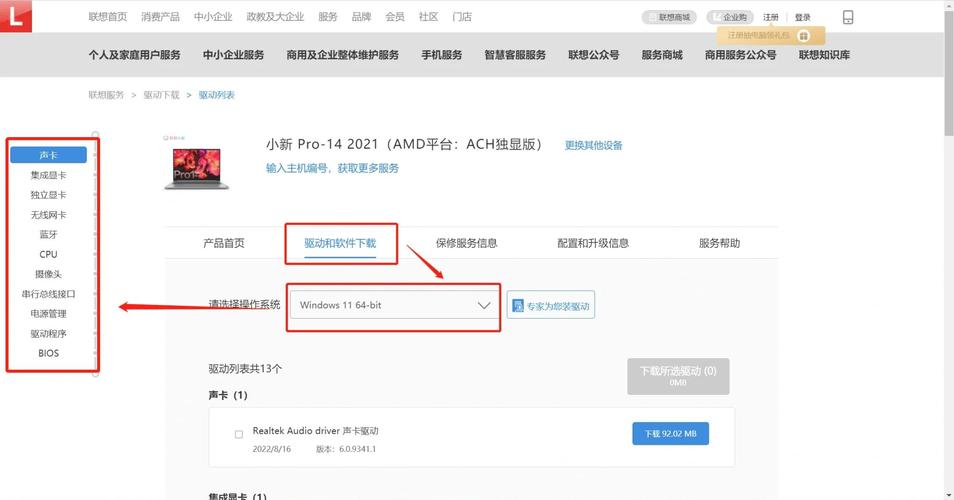This screenshot has height=500, width=954.
Task: Open 消费产品 in the top menu
Action: click(161, 16)
